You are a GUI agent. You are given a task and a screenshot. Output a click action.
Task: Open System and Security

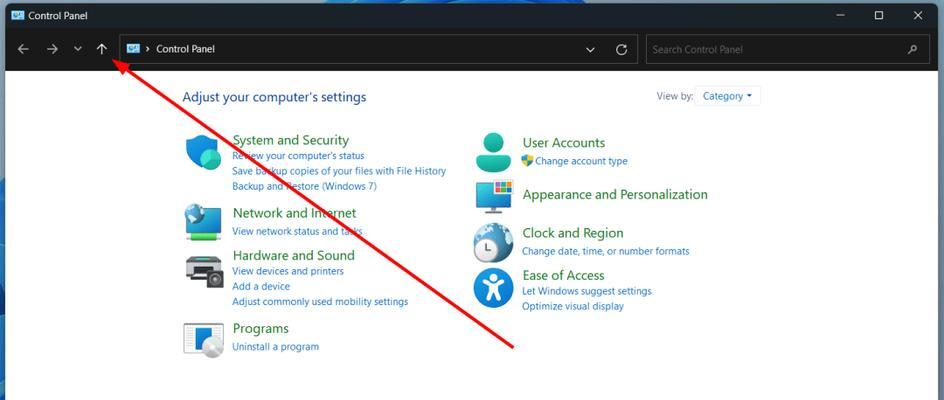click(291, 140)
